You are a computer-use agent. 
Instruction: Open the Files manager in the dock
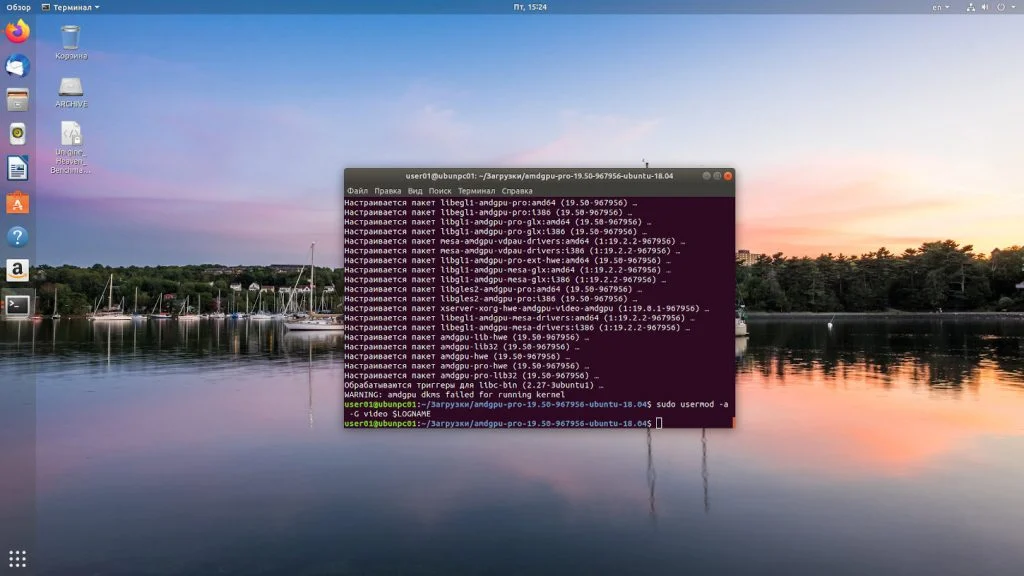point(18,99)
